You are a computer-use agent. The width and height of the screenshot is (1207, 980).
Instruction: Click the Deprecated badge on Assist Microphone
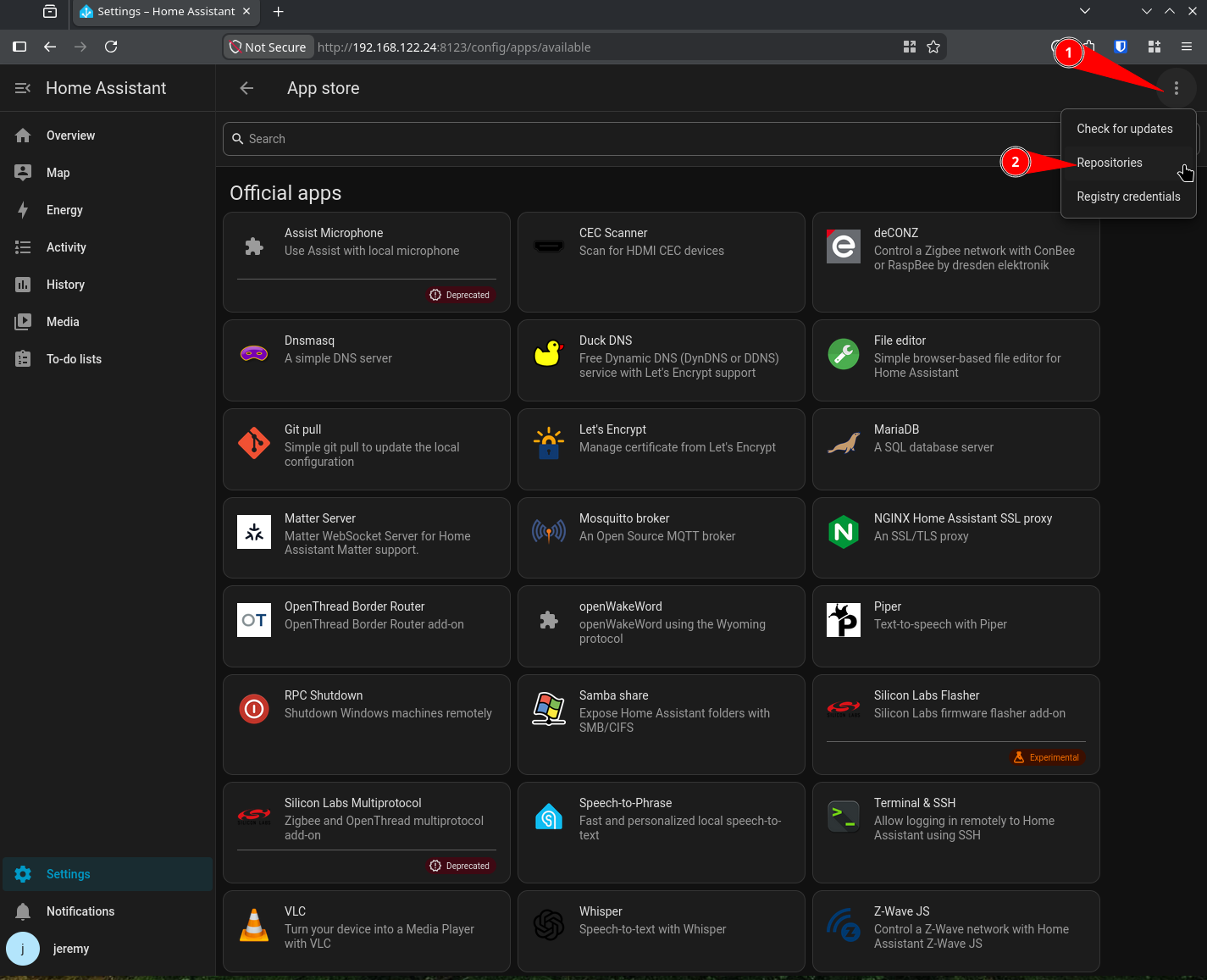pos(460,295)
